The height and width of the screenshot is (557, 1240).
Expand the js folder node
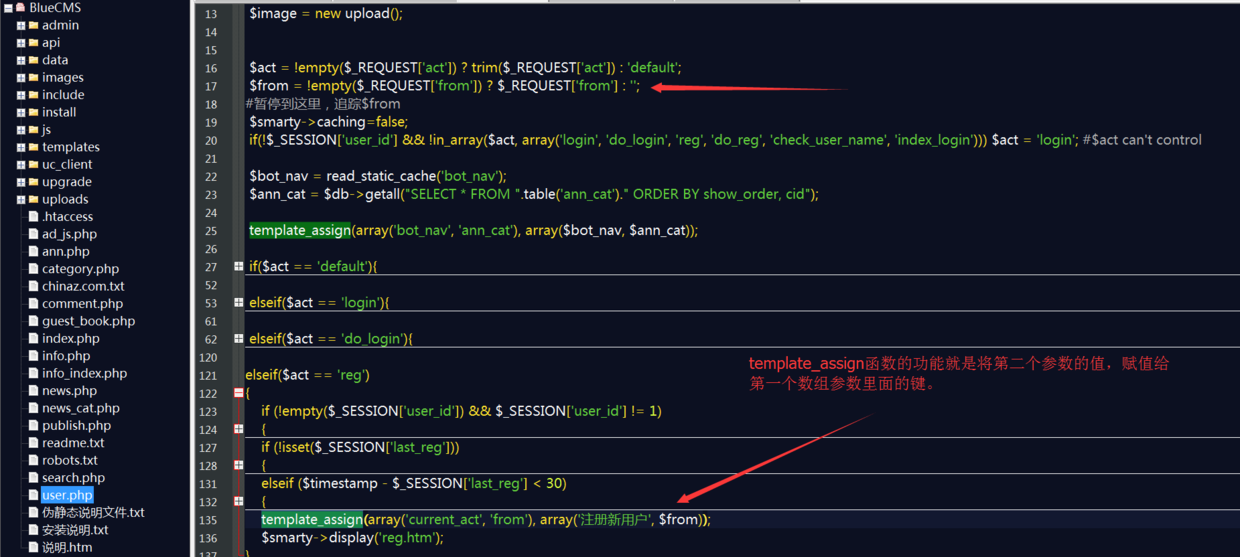(21, 130)
